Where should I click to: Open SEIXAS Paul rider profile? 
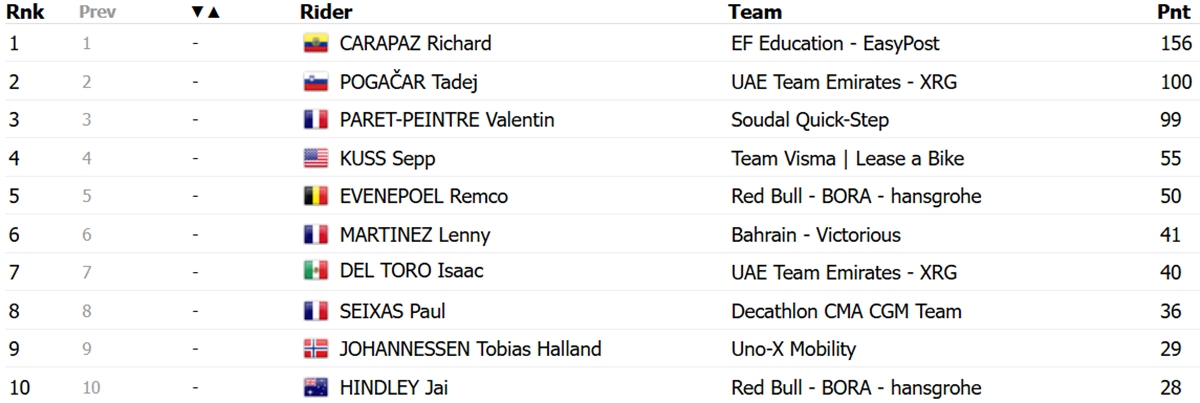(392, 311)
